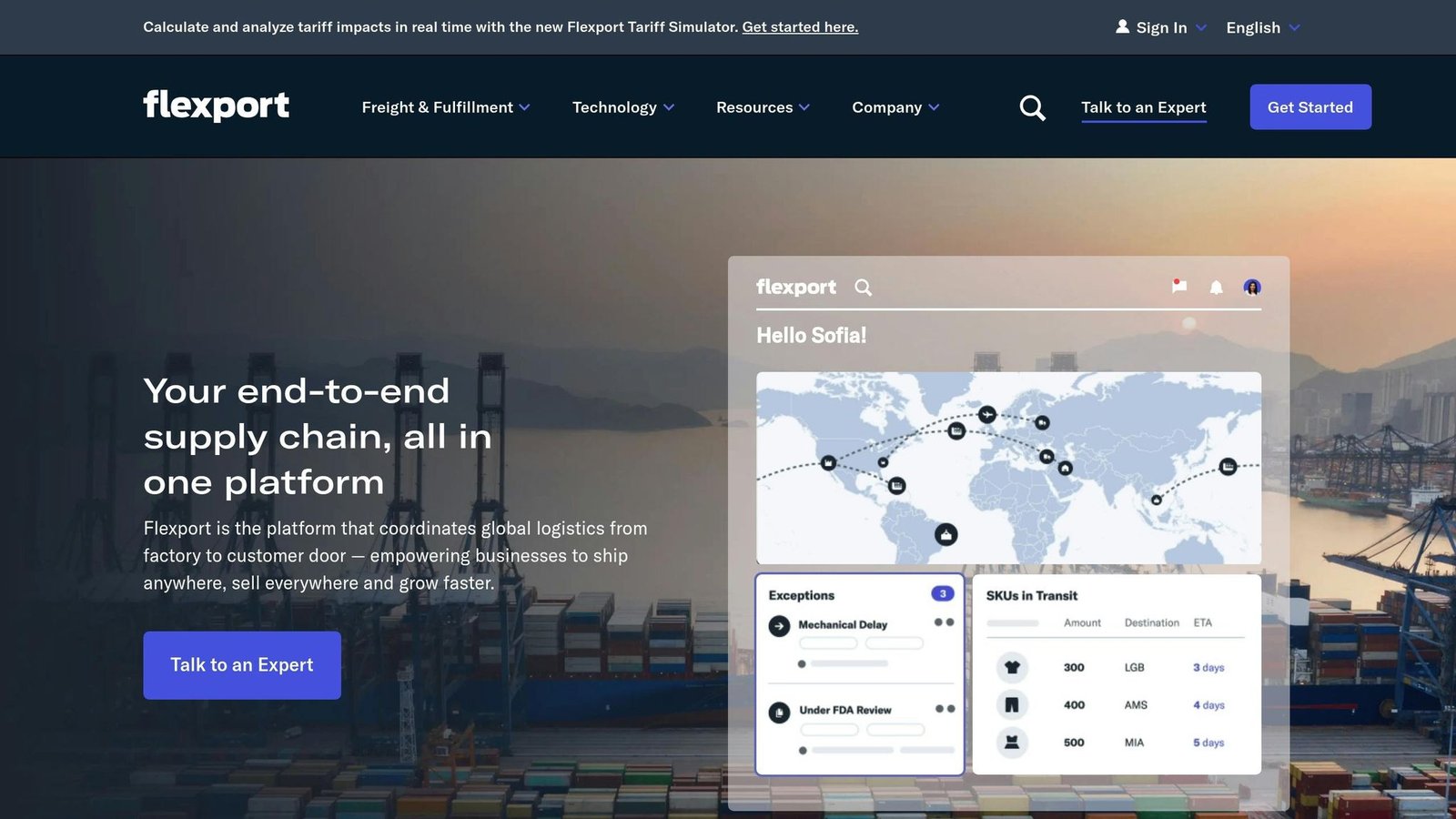Click the Get Started button
1456x819 pixels.
click(x=1310, y=106)
